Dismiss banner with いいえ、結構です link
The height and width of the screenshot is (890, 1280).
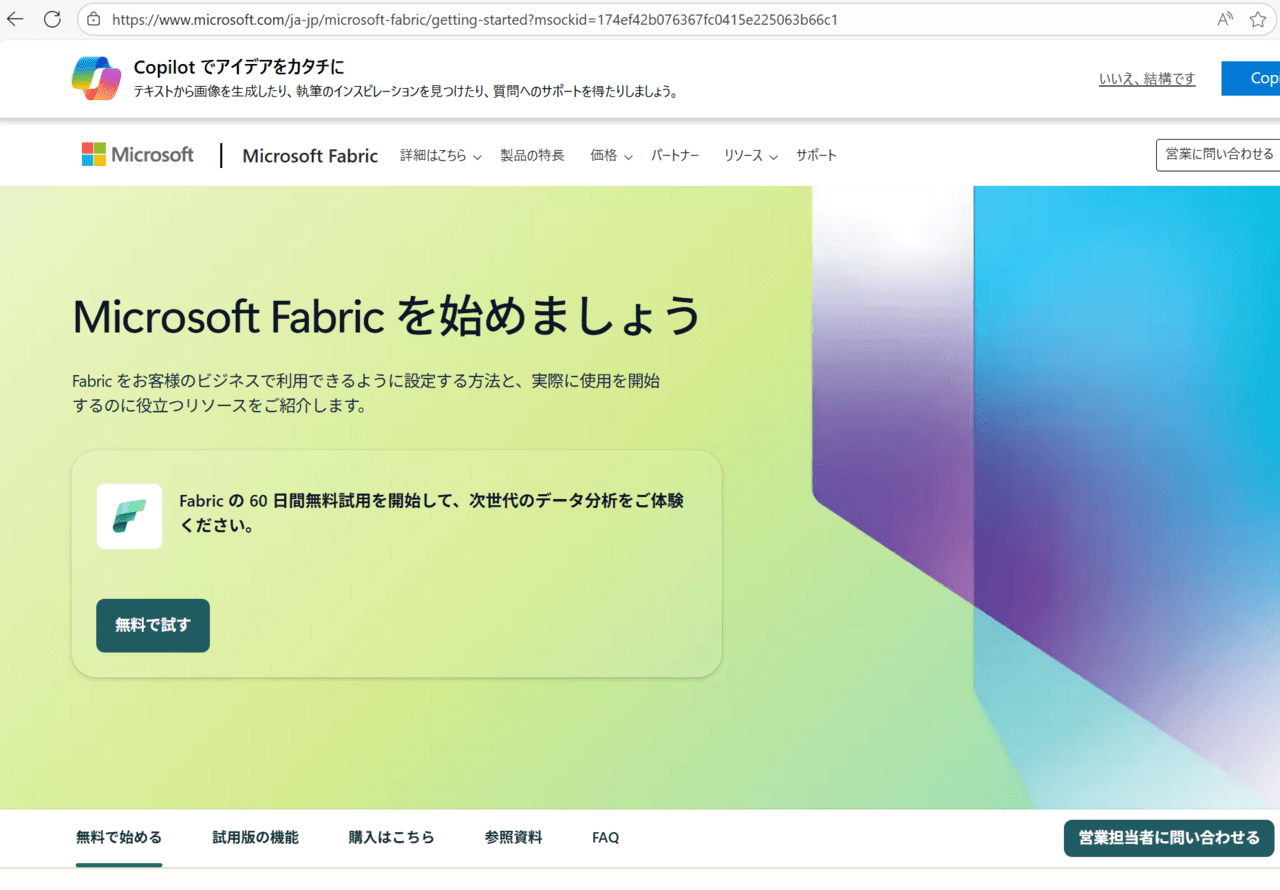[x=1146, y=79]
